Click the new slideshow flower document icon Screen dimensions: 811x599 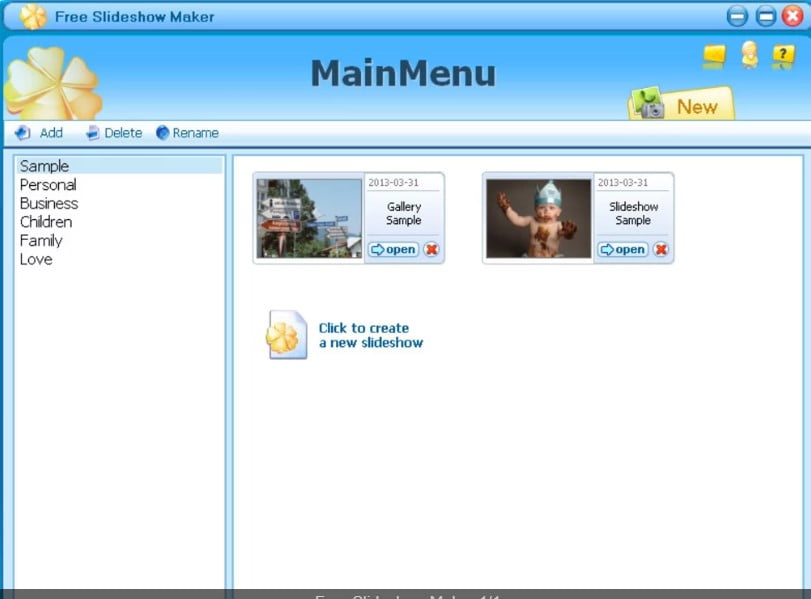tap(287, 335)
